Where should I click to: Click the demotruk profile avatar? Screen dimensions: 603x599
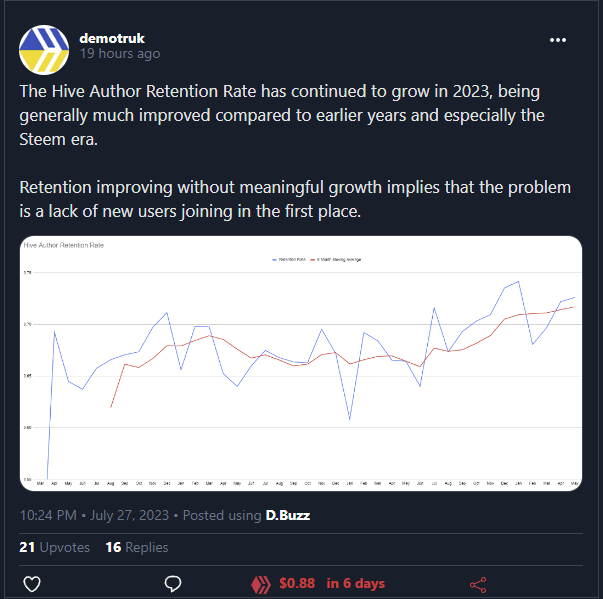pos(44,50)
